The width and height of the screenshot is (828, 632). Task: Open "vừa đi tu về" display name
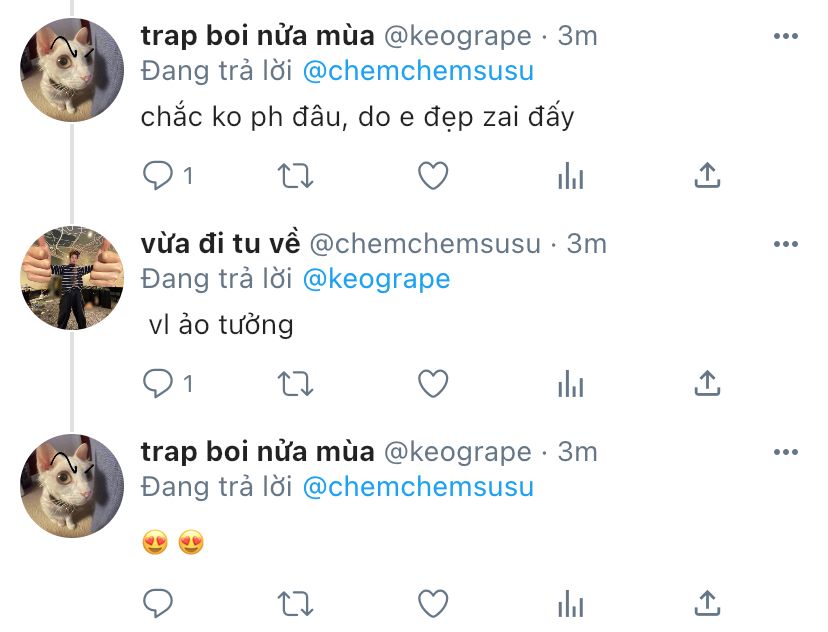(x=220, y=244)
